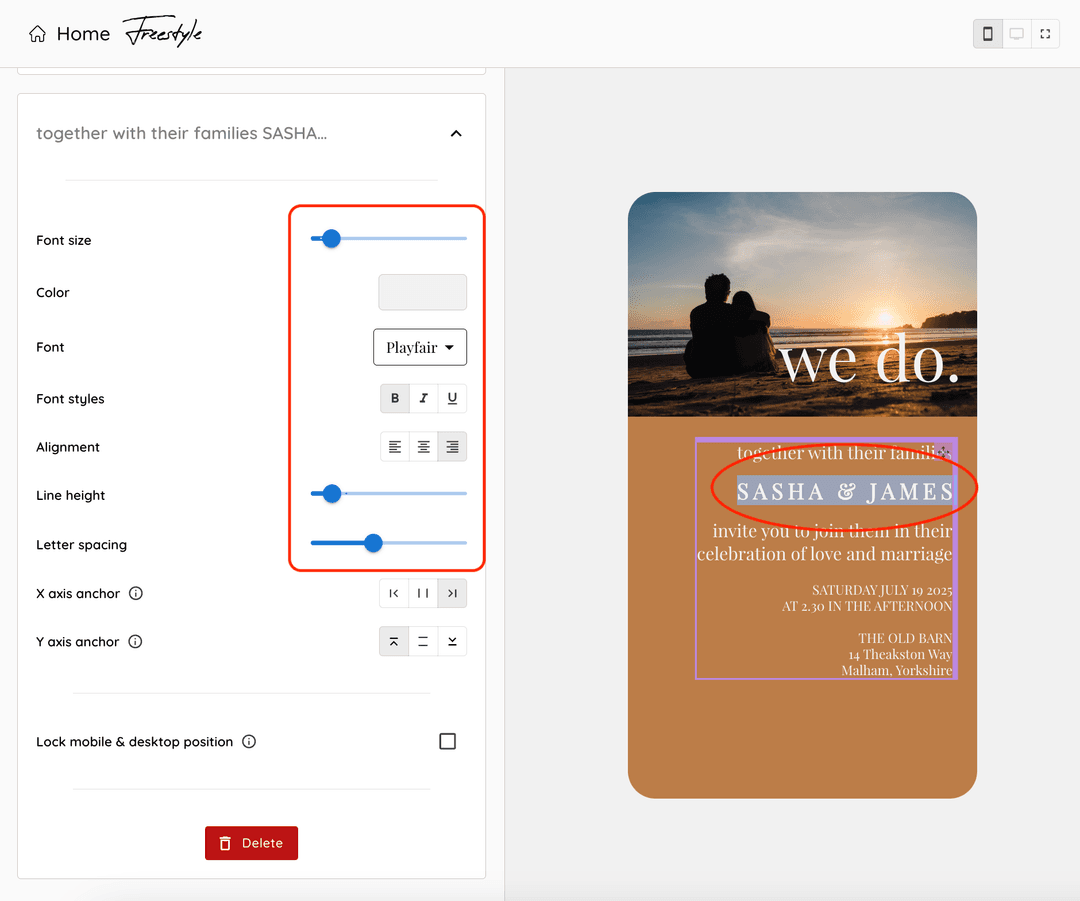The height and width of the screenshot is (901, 1080).
Task: Set X axis anchor to left
Action: (x=394, y=594)
